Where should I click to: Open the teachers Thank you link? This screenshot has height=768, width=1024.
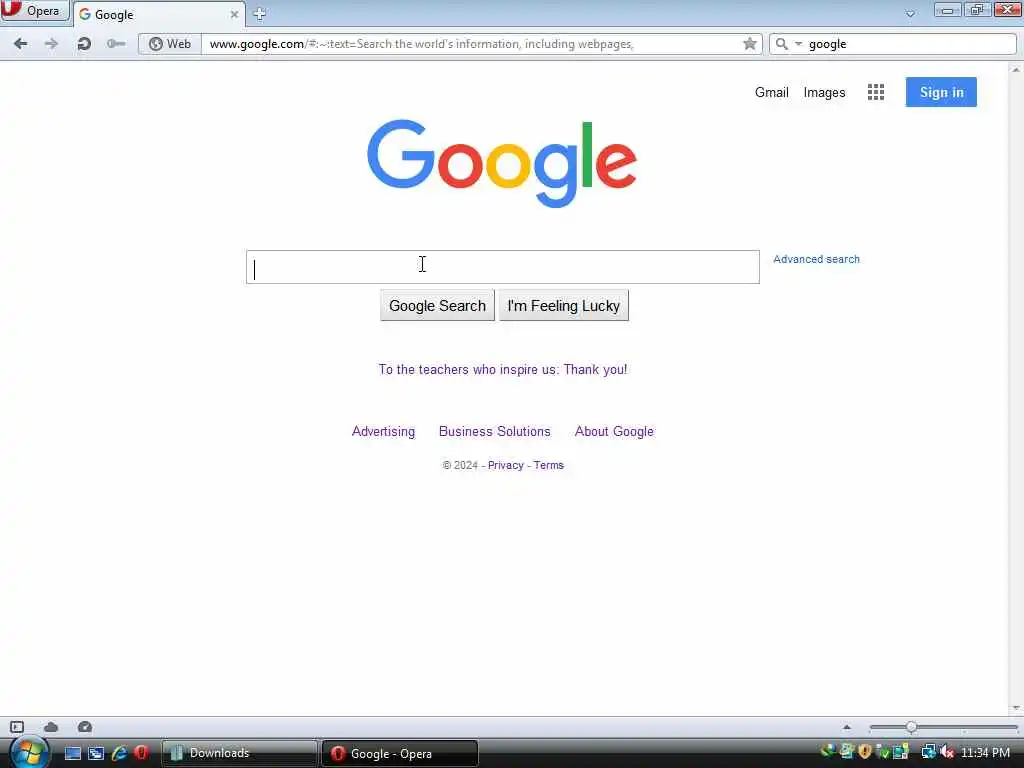[503, 370]
